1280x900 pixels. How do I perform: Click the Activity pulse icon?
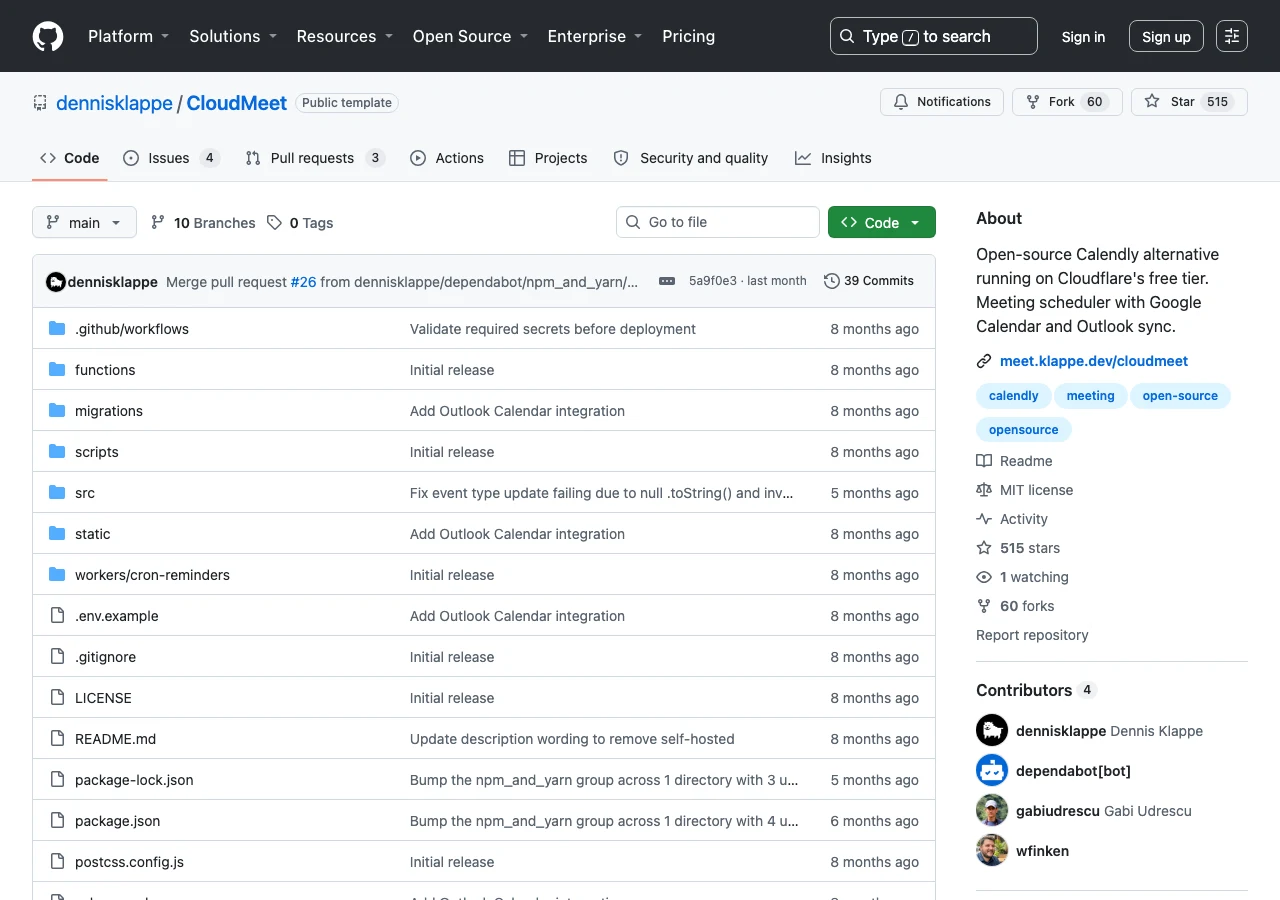(984, 519)
